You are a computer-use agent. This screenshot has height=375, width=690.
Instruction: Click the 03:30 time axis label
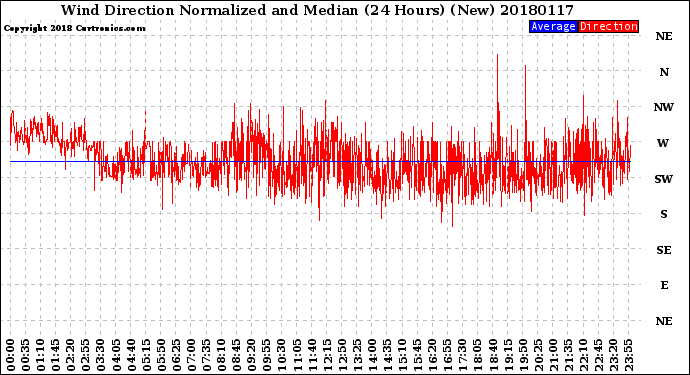(101, 355)
